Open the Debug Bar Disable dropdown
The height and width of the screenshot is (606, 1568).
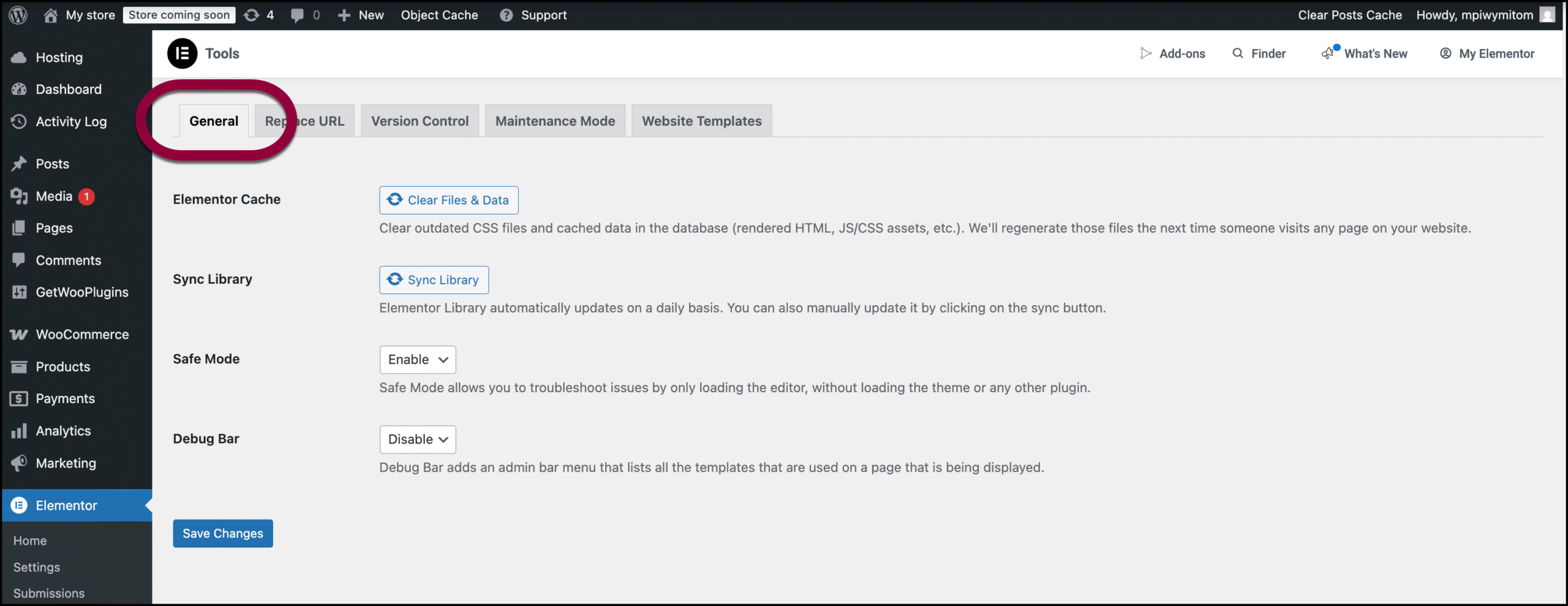pos(418,439)
